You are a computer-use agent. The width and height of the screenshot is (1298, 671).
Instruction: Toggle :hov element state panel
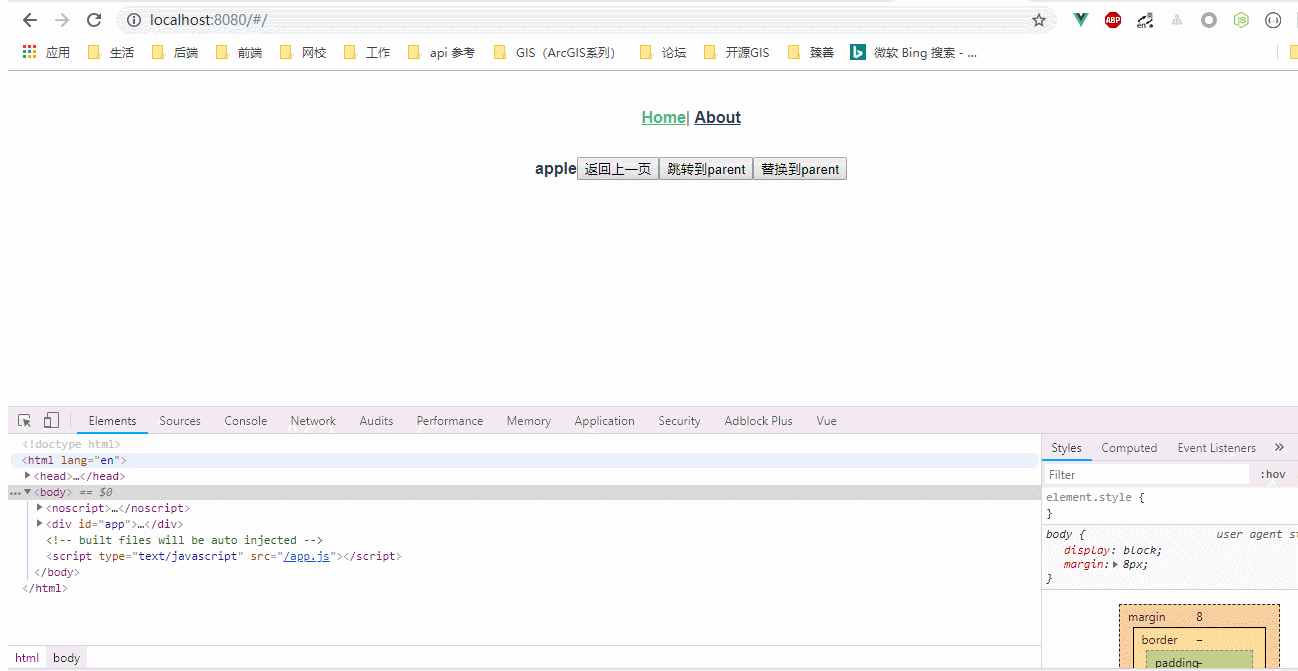click(1273, 474)
